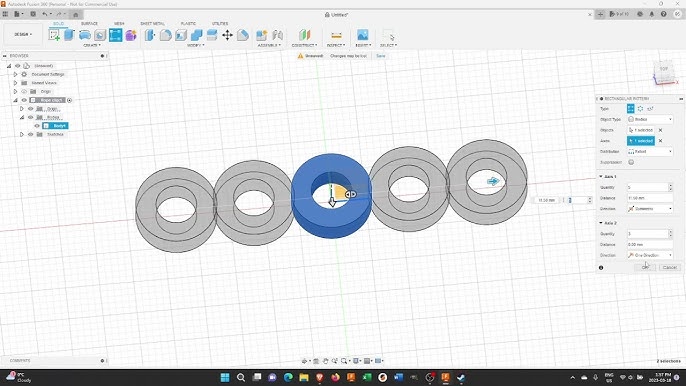Open the Object Type Bodies dropdown
686x386 pixels.
point(650,119)
